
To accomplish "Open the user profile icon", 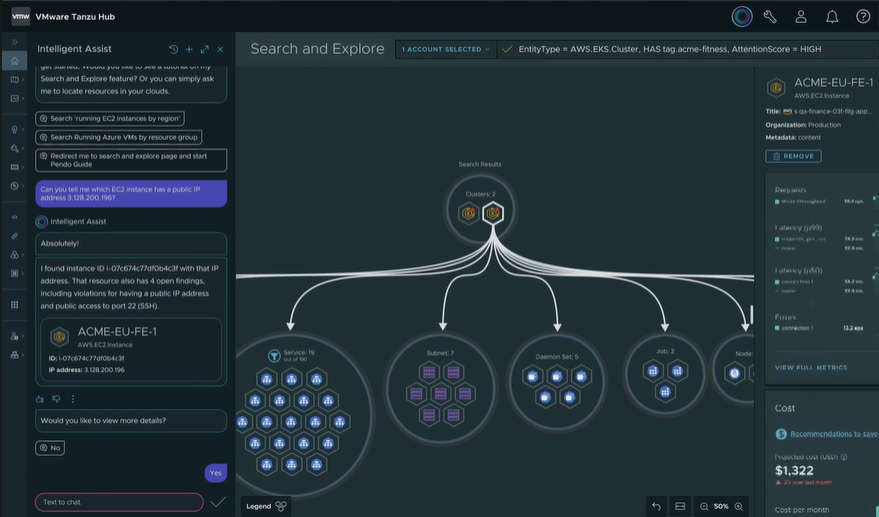I will (x=801, y=16).
